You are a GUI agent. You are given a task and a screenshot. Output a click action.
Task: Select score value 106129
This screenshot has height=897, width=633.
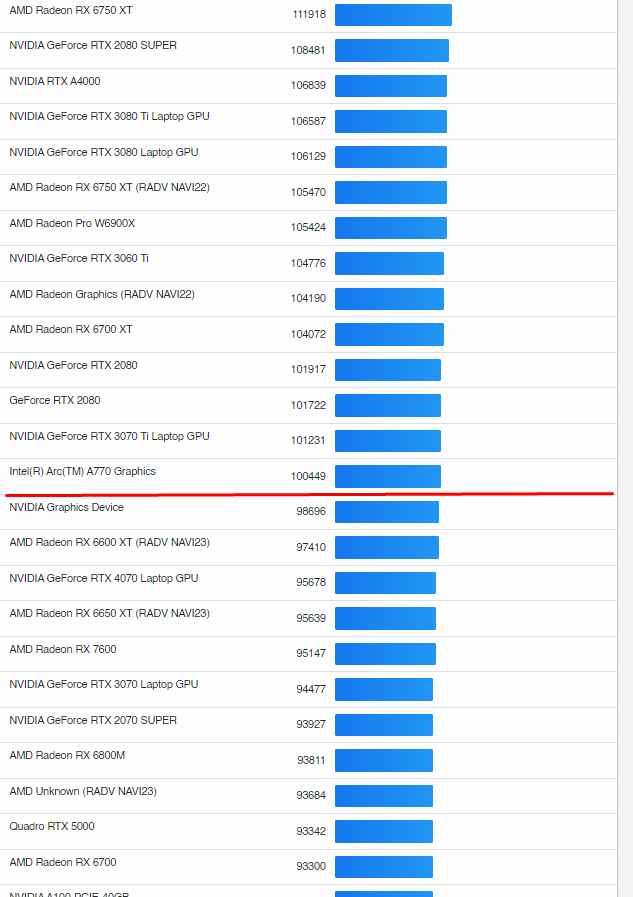click(308, 156)
